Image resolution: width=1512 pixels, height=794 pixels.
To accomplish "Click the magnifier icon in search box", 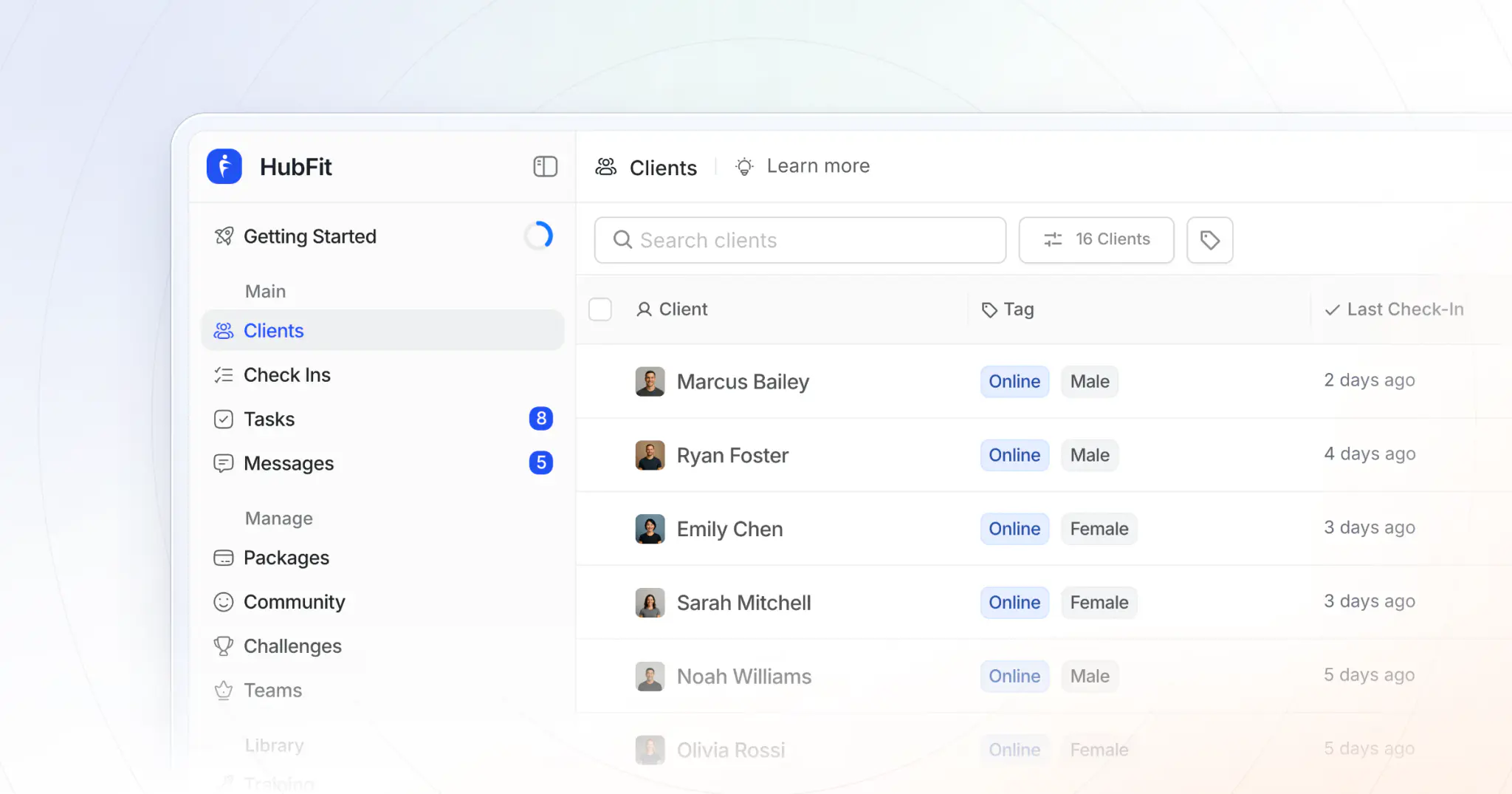I will [622, 240].
